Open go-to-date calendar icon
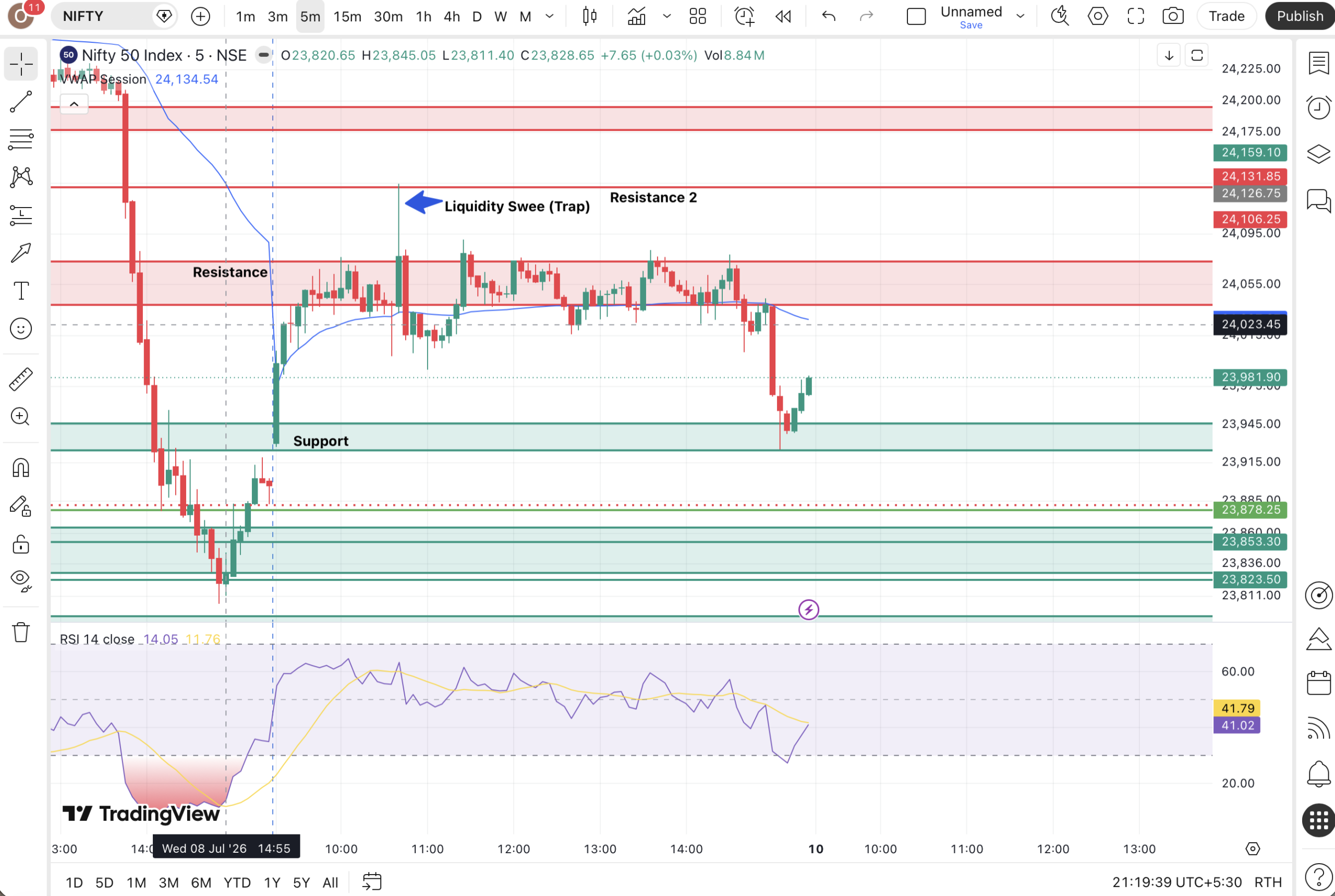The image size is (1335, 896). [372, 882]
